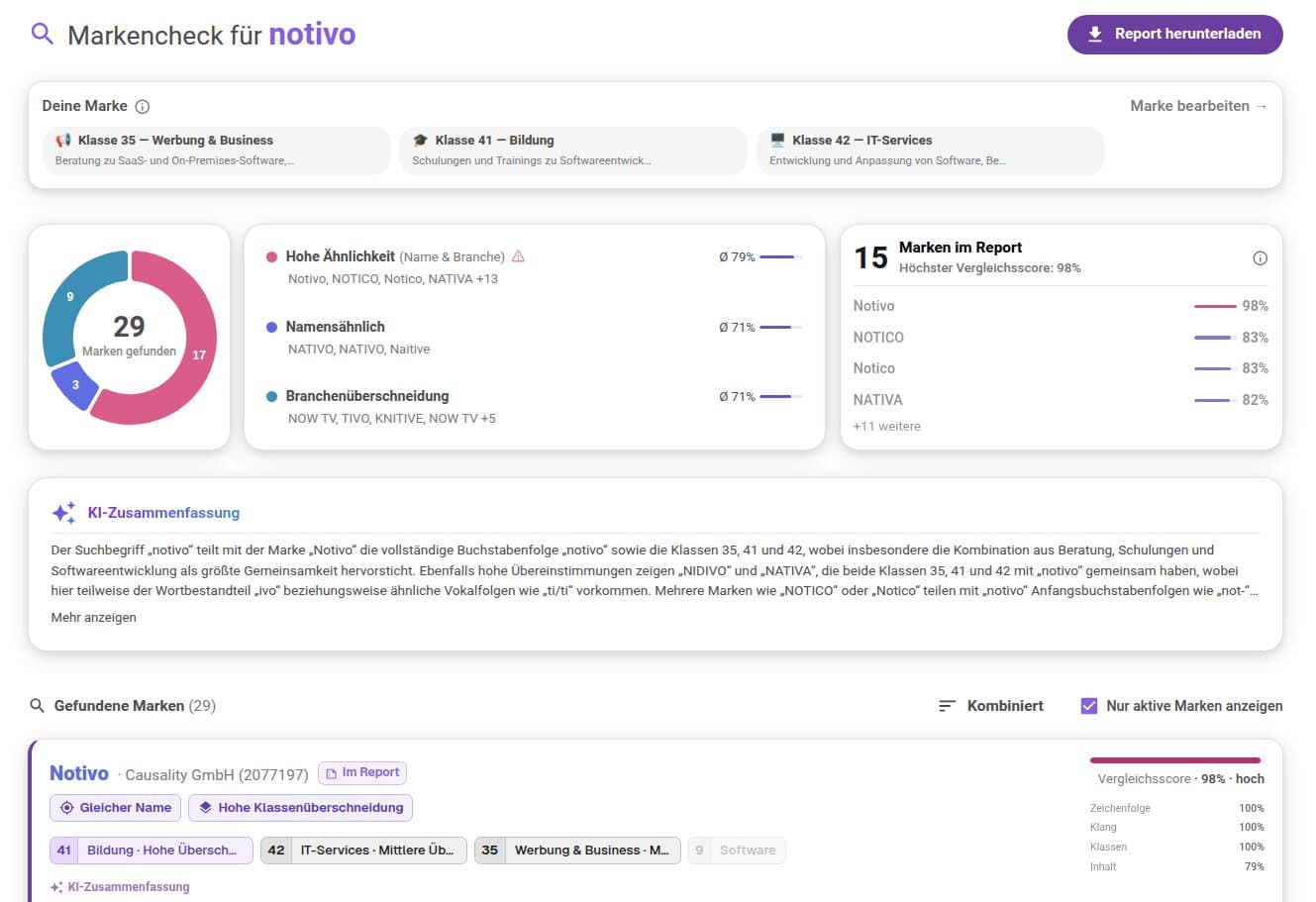Click the blue donut segment labeled 3
The image size is (1316, 902).
click(75, 384)
